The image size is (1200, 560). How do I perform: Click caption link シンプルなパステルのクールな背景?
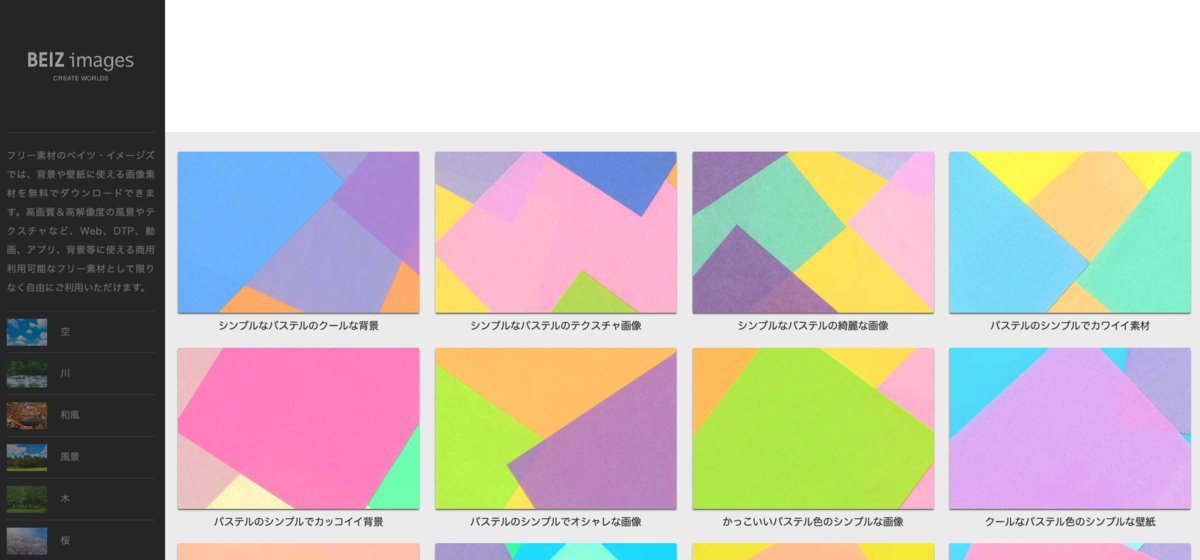[x=299, y=326]
